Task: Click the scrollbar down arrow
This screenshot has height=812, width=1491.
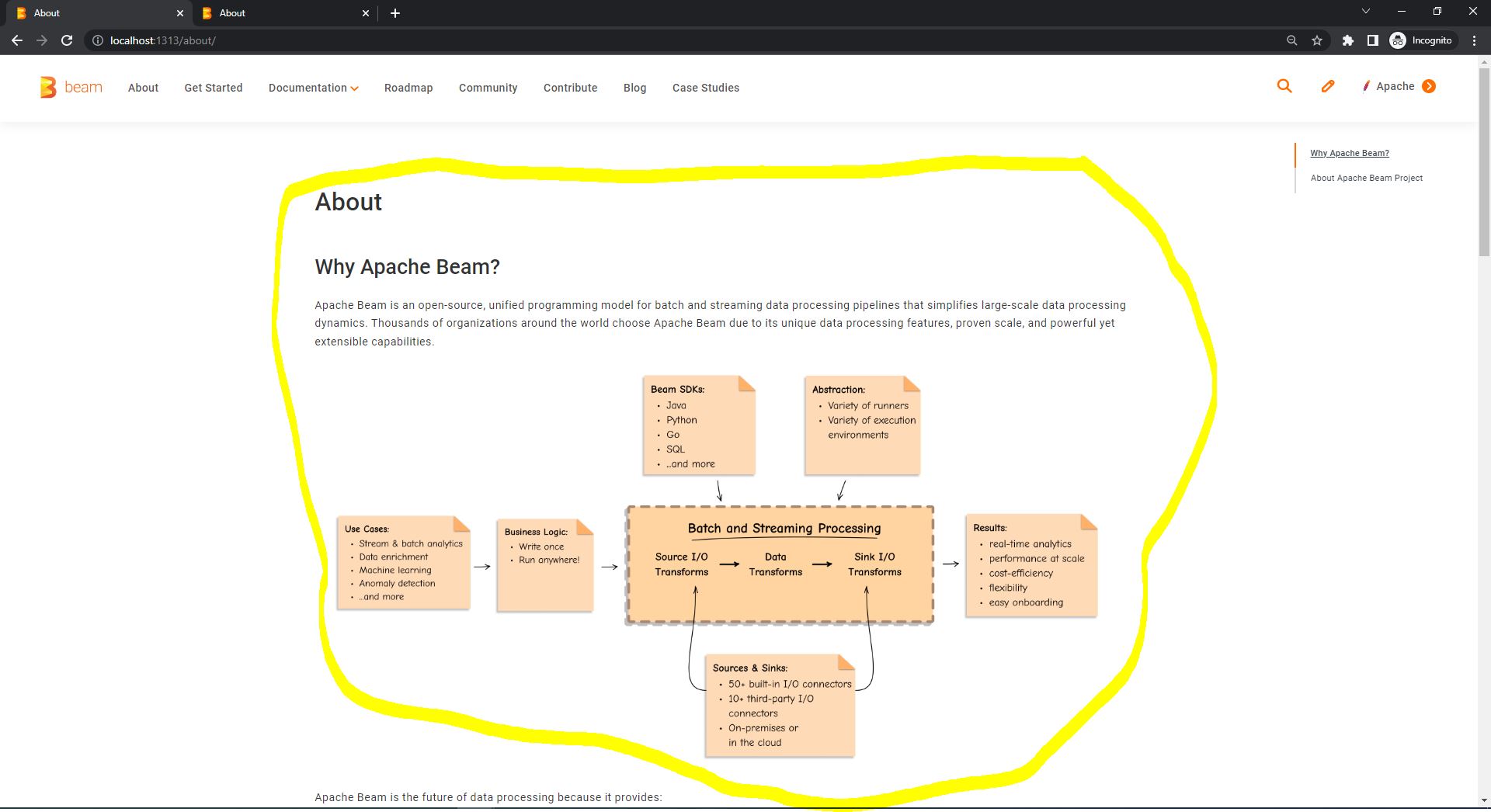Action: tap(1484, 800)
